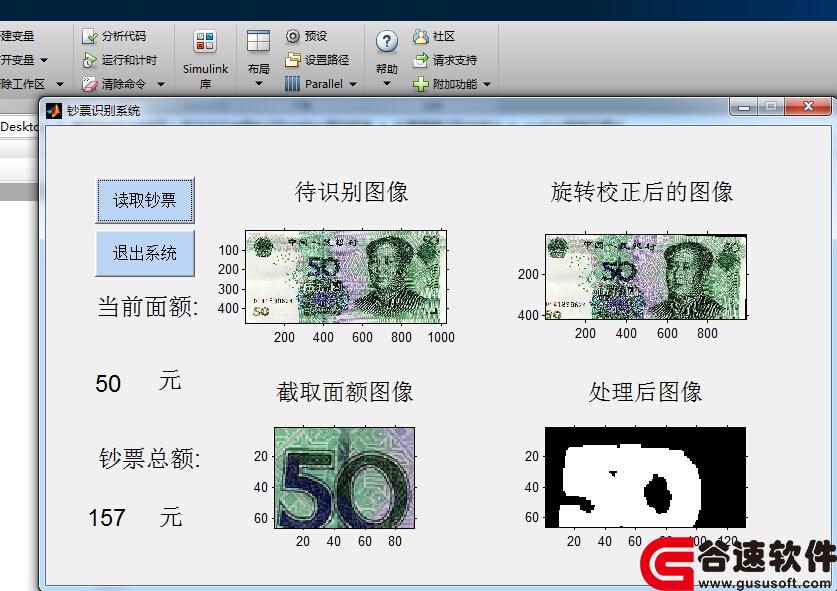The height and width of the screenshot is (591, 837).
Task: Click the Parallel icon
Action: click(x=293, y=84)
